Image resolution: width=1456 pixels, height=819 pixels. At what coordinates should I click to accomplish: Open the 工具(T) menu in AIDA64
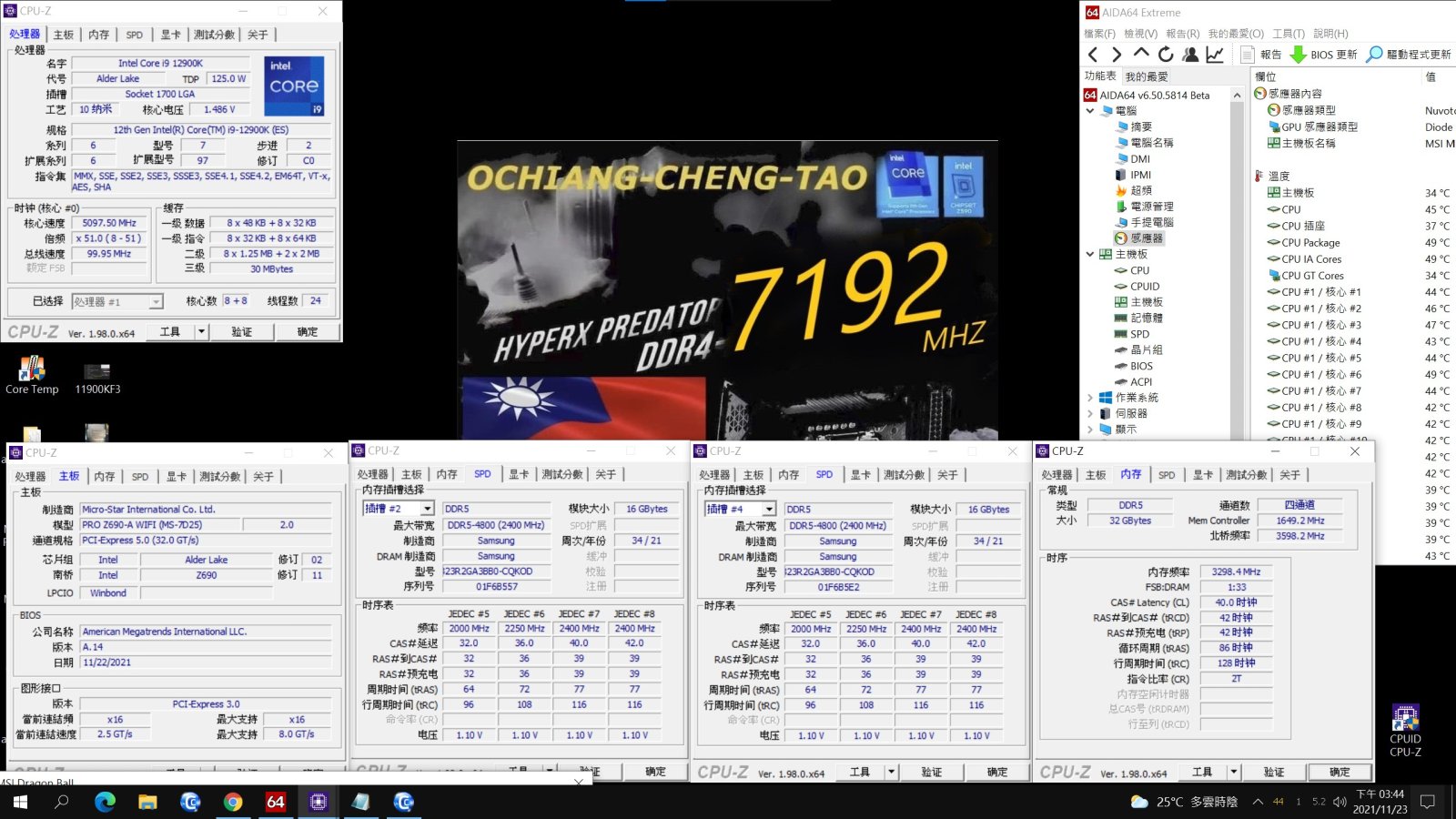(1288, 34)
